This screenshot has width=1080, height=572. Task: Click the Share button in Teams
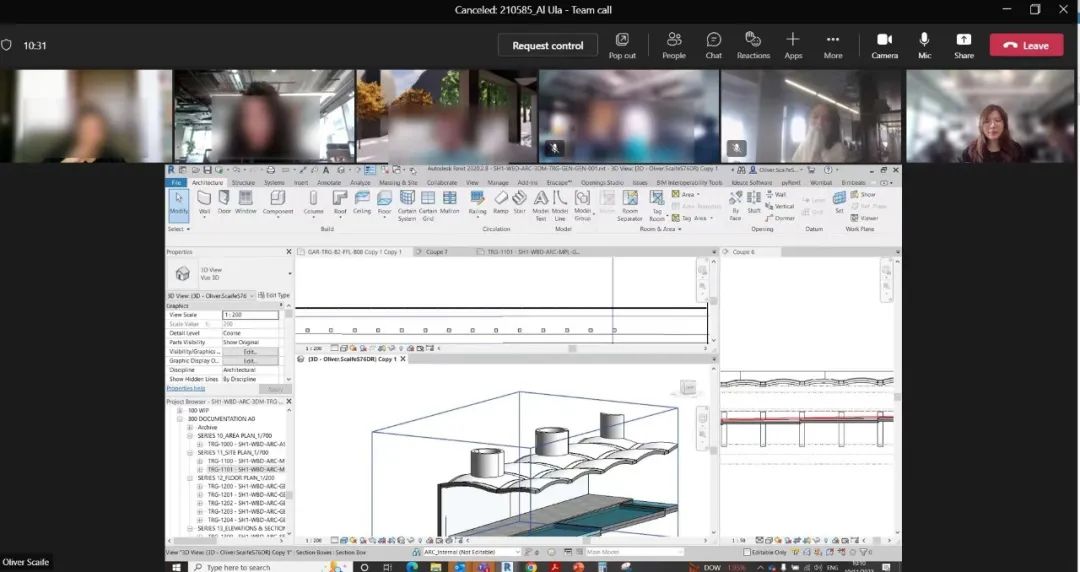(964, 45)
